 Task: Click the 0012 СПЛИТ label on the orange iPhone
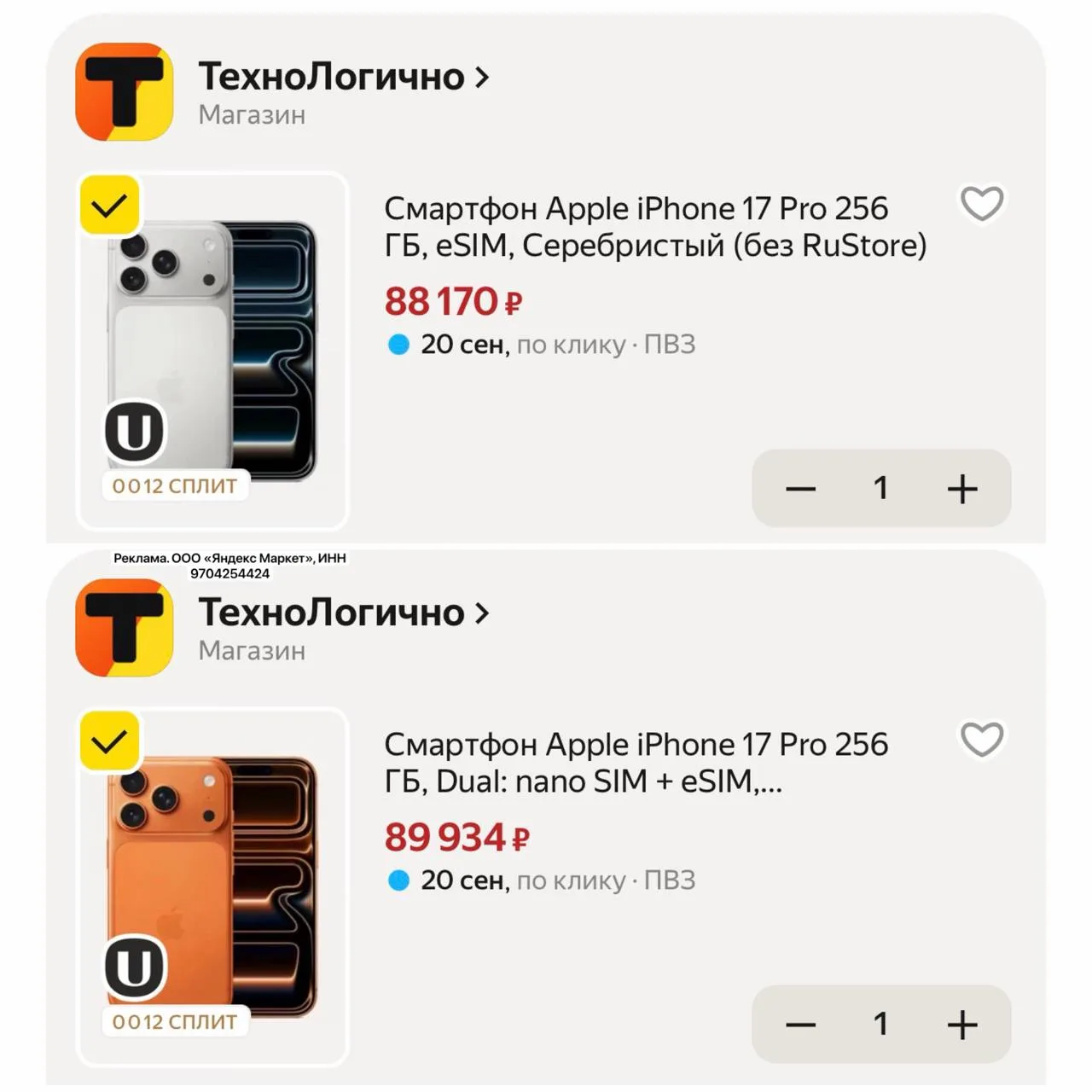click(x=175, y=1022)
